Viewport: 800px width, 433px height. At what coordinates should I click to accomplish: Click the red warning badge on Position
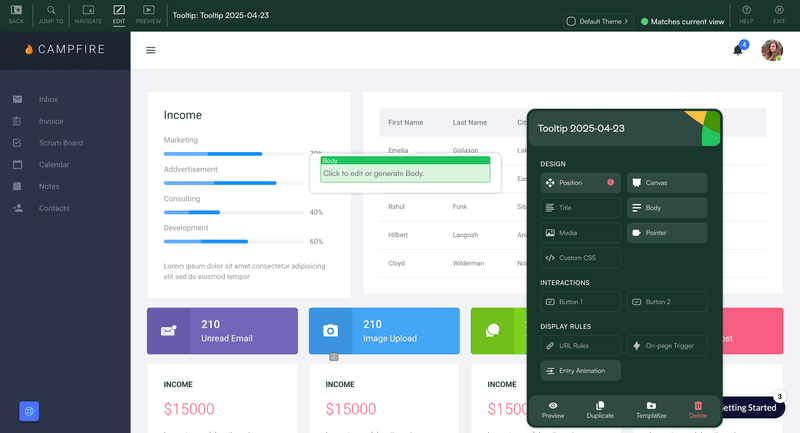point(610,182)
